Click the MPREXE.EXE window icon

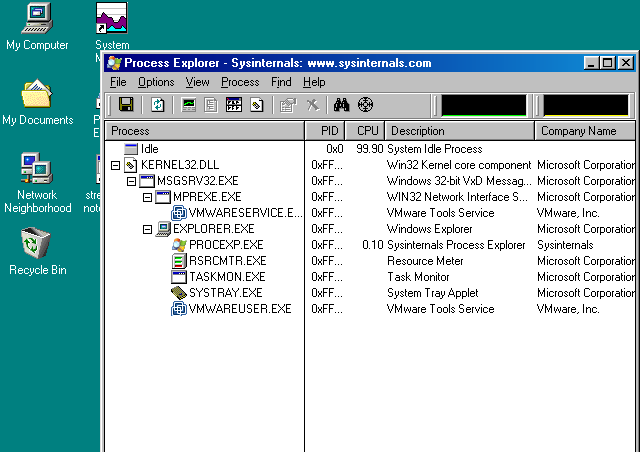click(x=163, y=197)
